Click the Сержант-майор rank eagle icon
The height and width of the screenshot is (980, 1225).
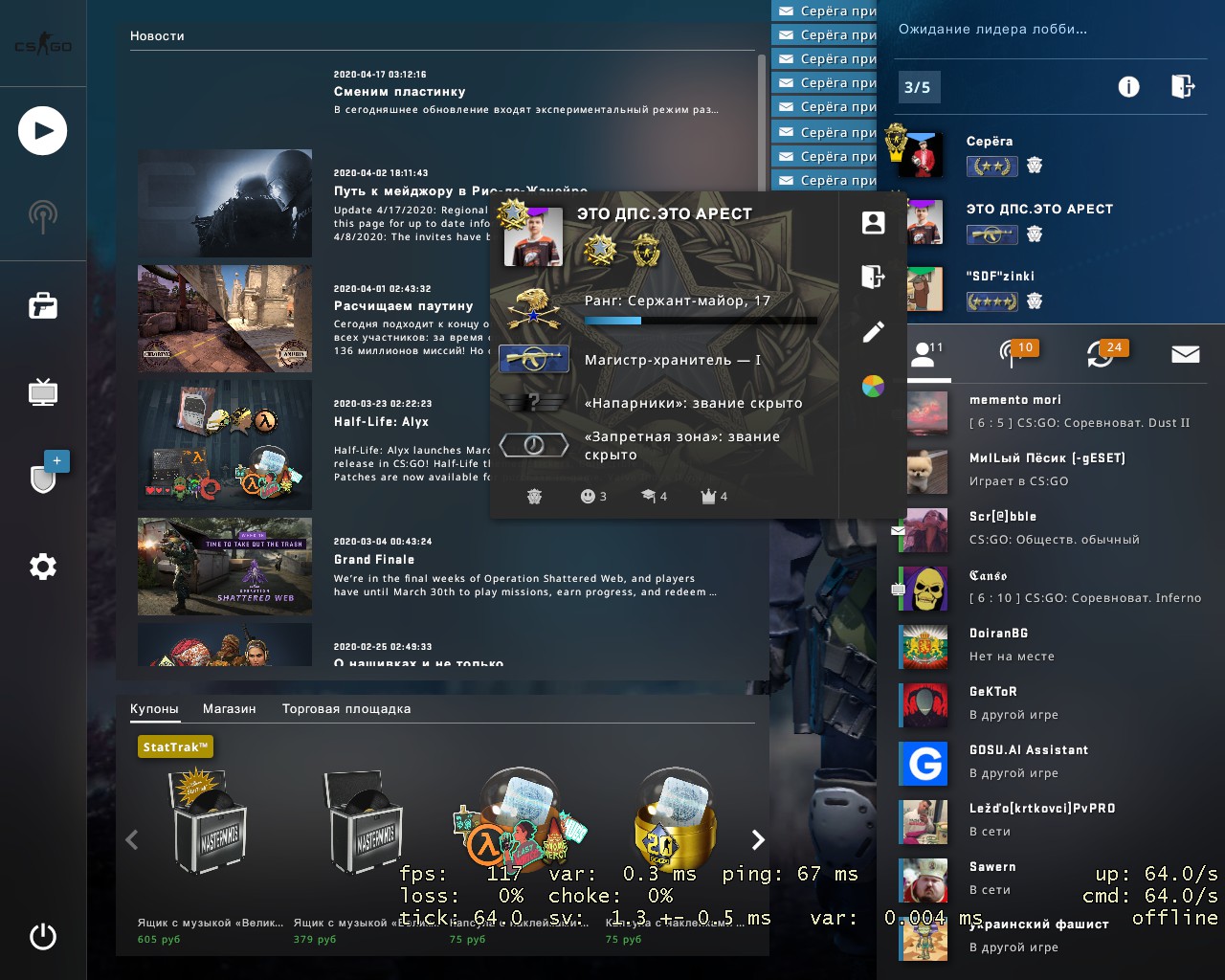coord(534,308)
